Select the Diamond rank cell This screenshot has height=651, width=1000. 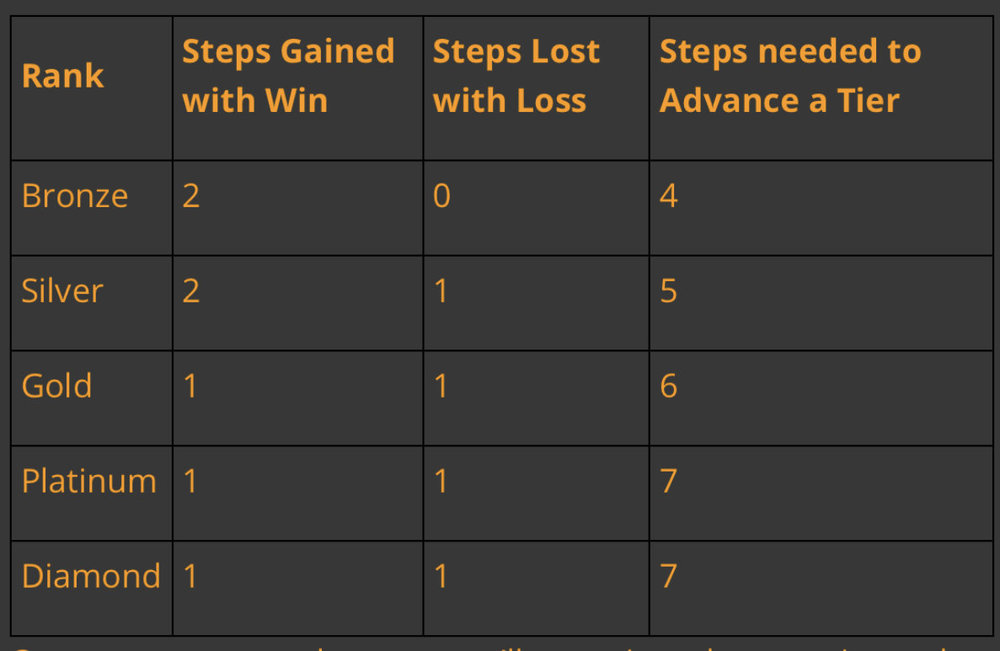pyautogui.click(x=91, y=576)
